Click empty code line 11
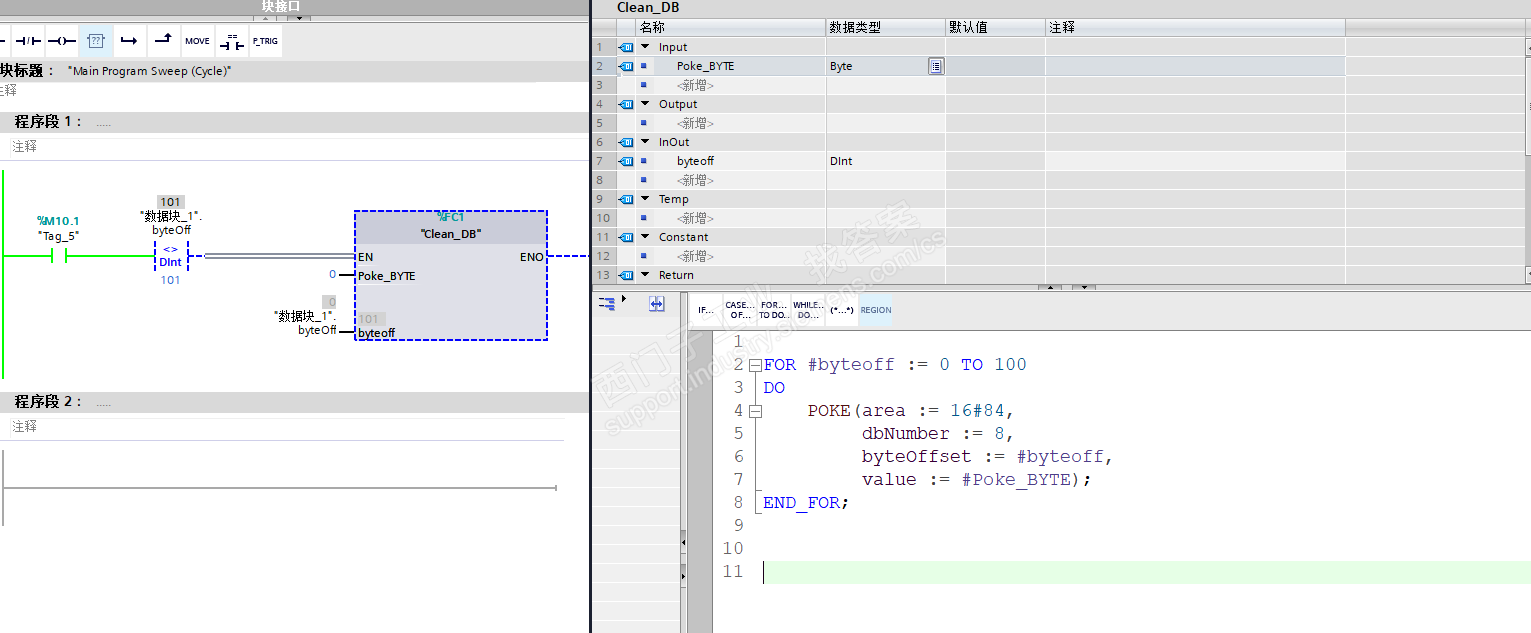This screenshot has height=633, width=1531. (1146, 572)
